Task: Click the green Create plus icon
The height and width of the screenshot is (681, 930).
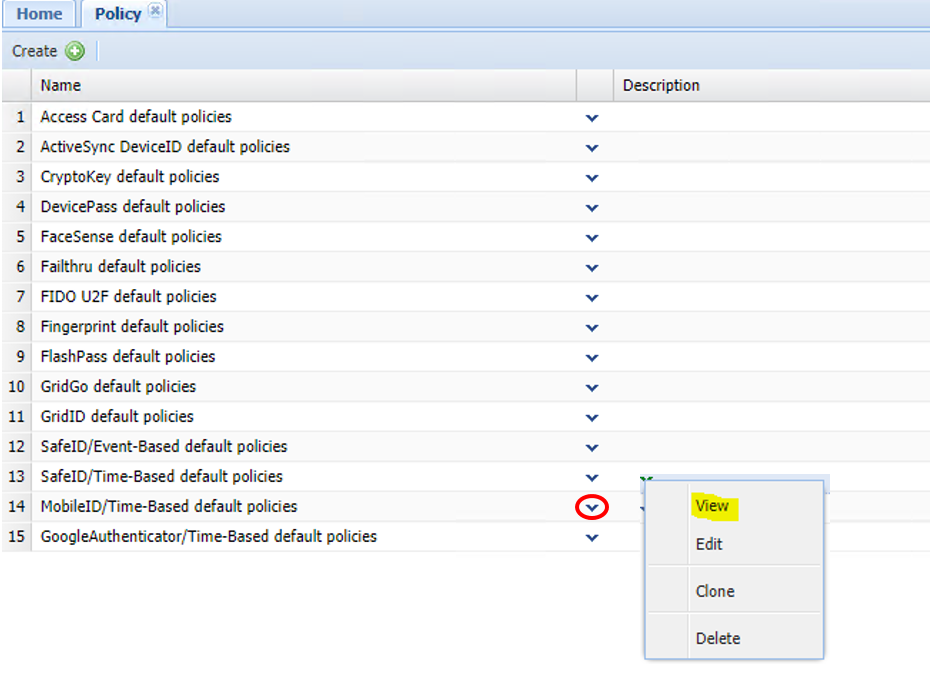Action: click(x=75, y=51)
